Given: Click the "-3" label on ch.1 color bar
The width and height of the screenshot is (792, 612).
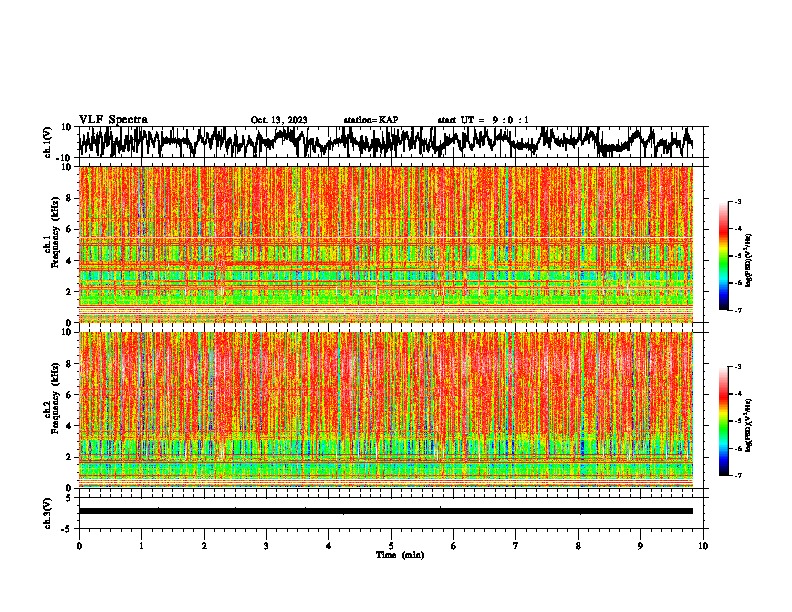Looking at the screenshot, I should [x=737, y=201].
